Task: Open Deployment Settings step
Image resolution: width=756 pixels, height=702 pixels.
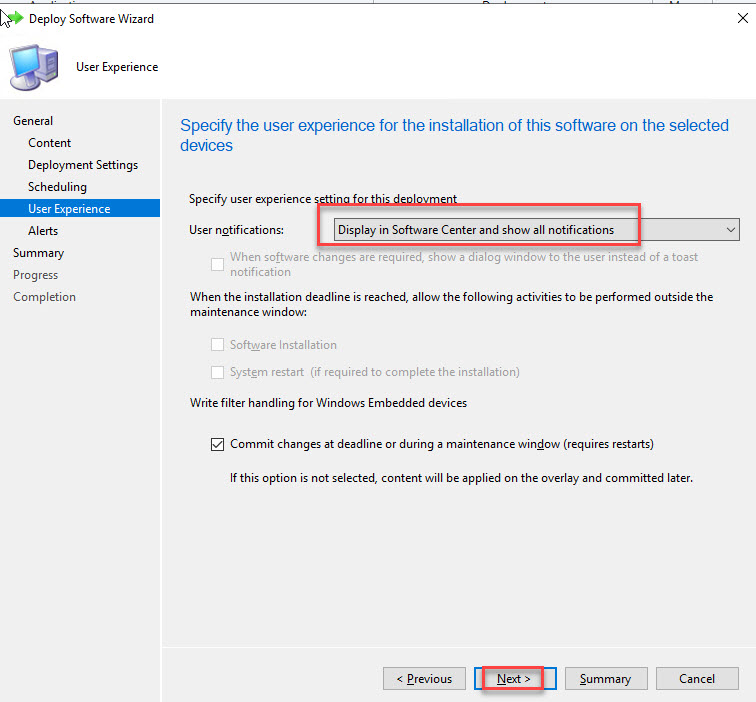Action: (x=83, y=165)
